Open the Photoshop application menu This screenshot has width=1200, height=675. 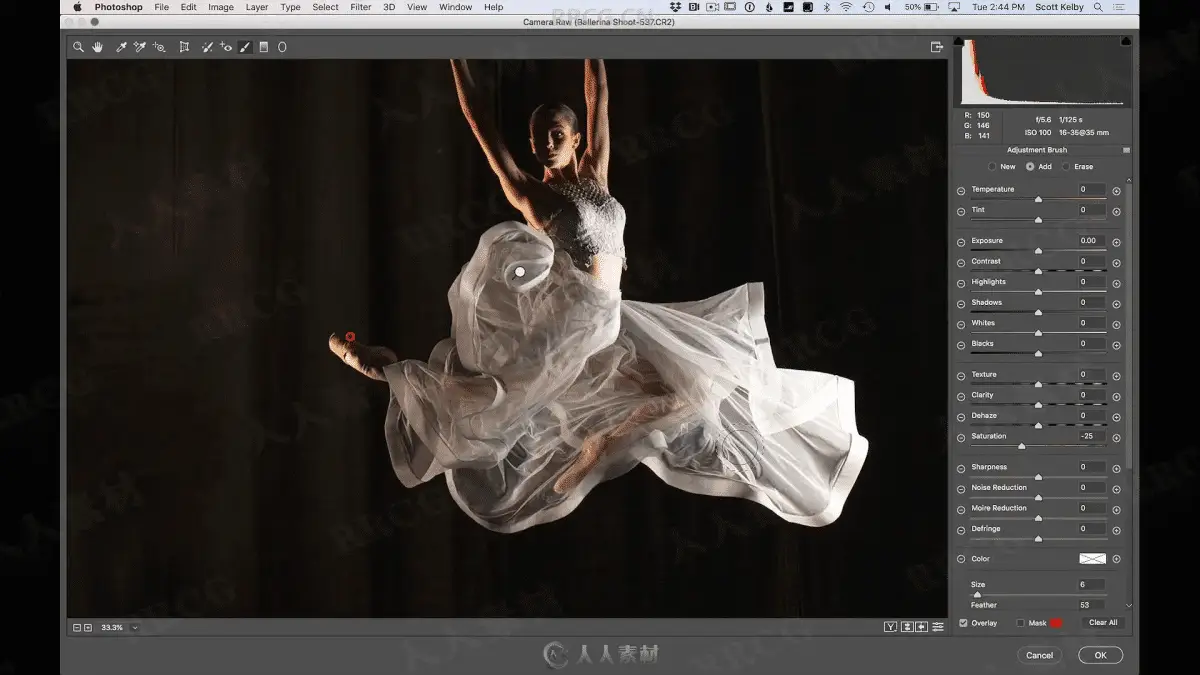point(117,7)
